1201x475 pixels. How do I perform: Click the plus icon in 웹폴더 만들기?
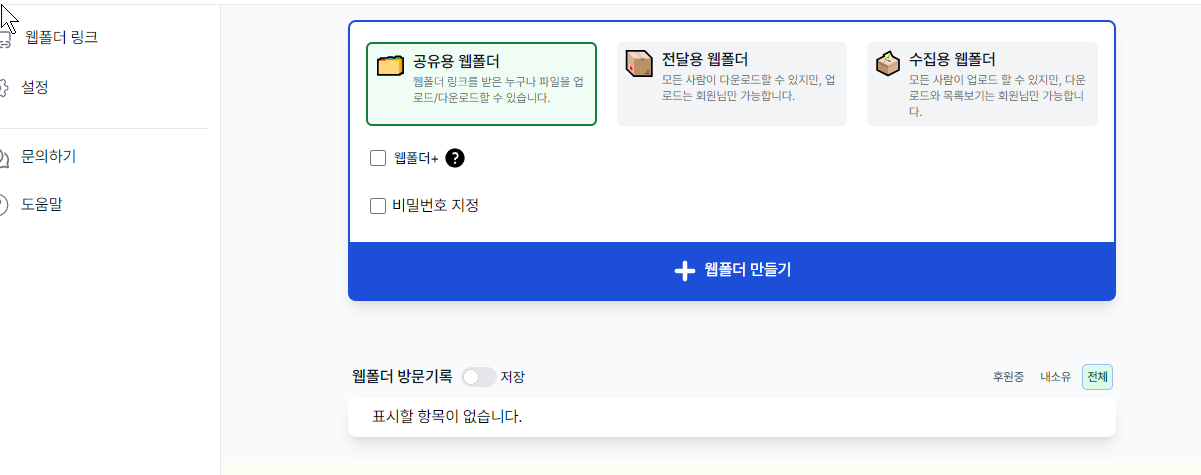click(684, 271)
